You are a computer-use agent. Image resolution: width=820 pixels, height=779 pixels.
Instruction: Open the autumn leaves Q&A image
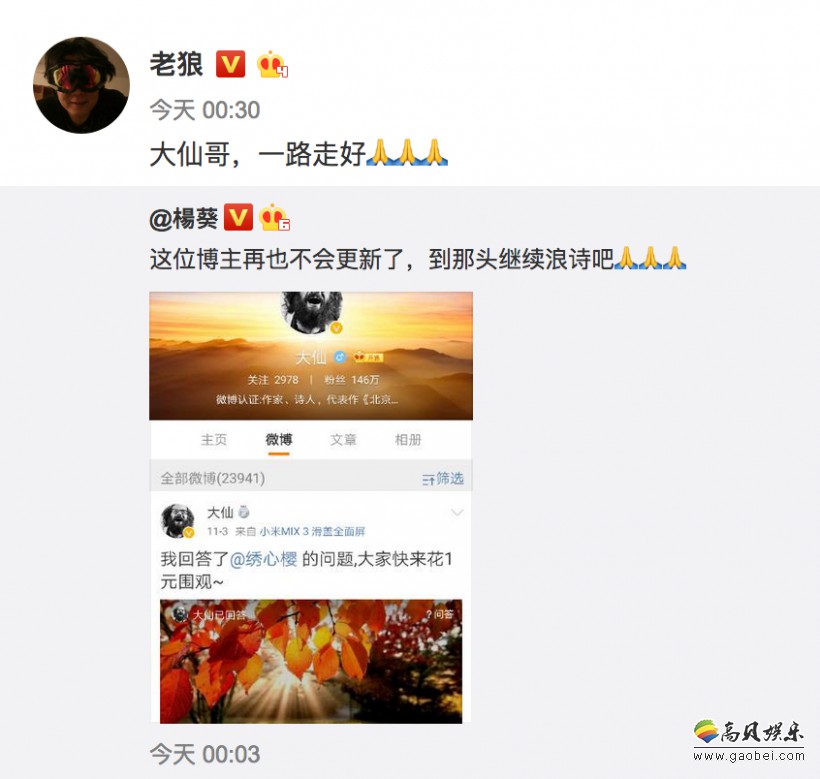[x=311, y=661]
